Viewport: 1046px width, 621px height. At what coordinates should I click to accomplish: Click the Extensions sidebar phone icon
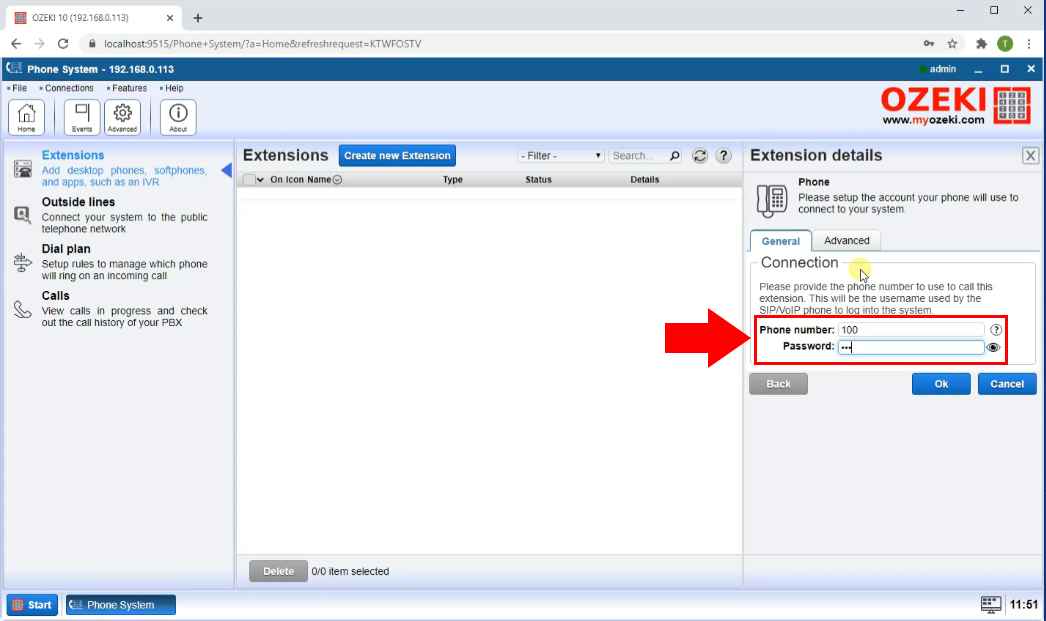[23, 169]
